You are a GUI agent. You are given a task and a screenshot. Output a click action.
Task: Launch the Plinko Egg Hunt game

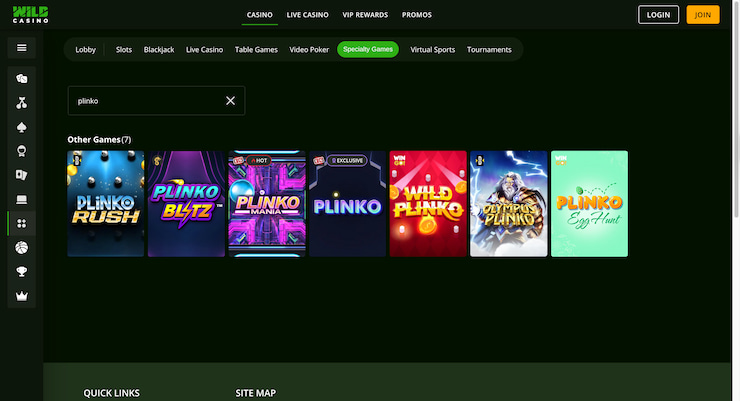tap(589, 204)
